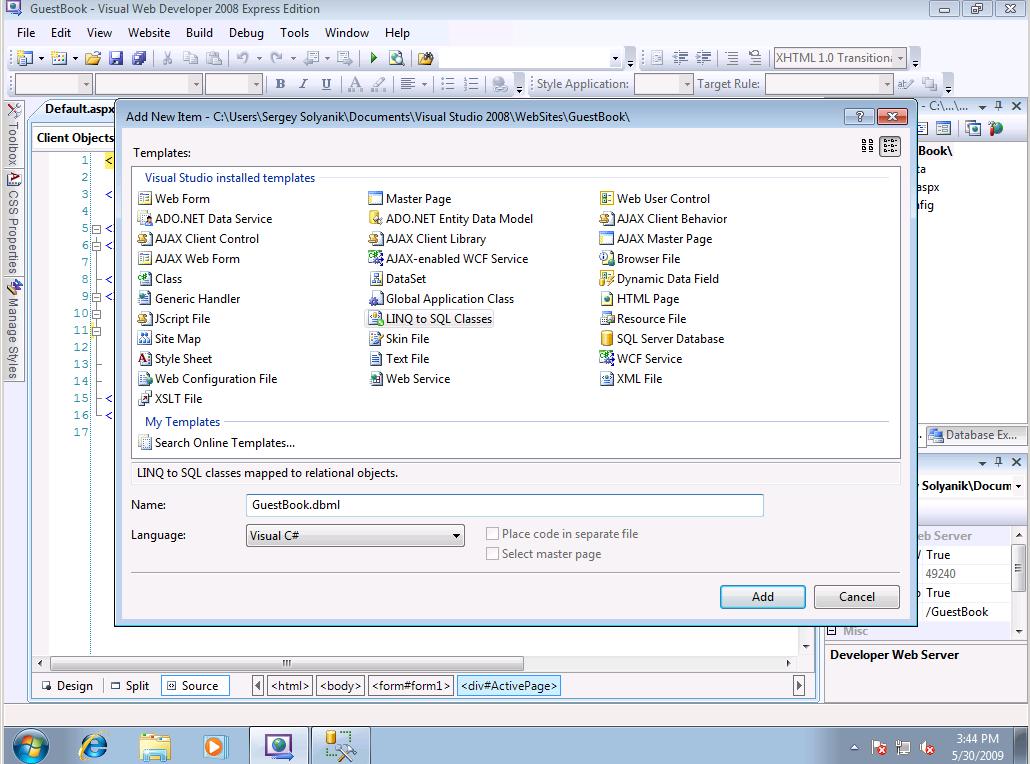Select the Master Page template

pos(410,198)
